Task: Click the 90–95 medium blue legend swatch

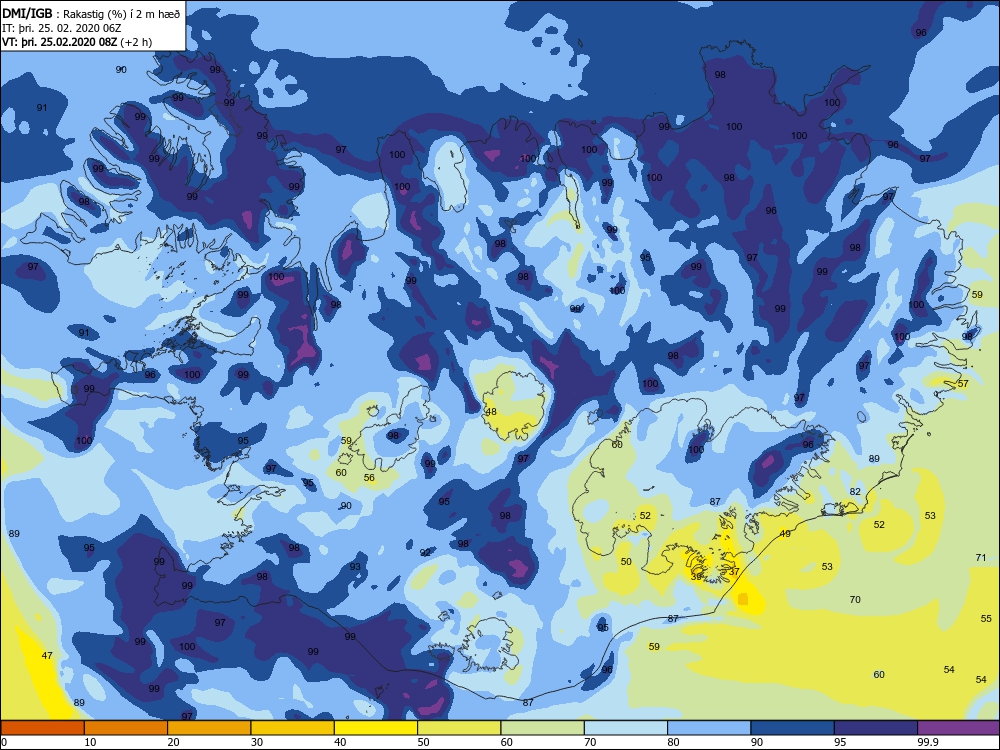Action: (x=793, y=727)
